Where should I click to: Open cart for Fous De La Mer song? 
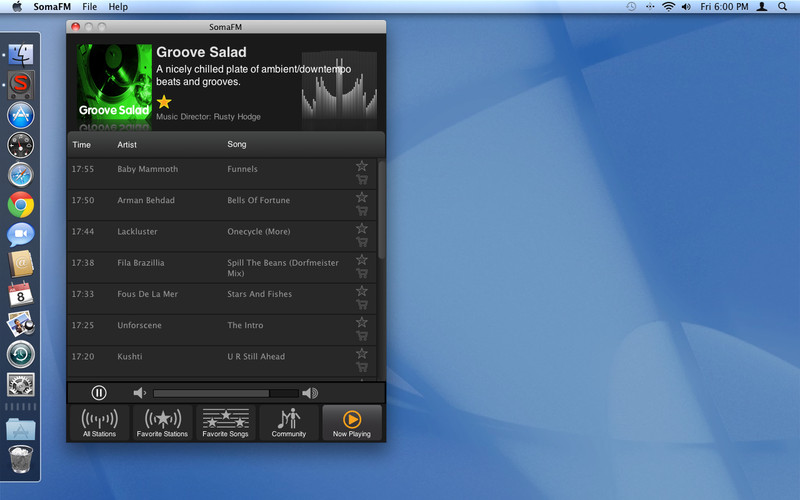362,305
